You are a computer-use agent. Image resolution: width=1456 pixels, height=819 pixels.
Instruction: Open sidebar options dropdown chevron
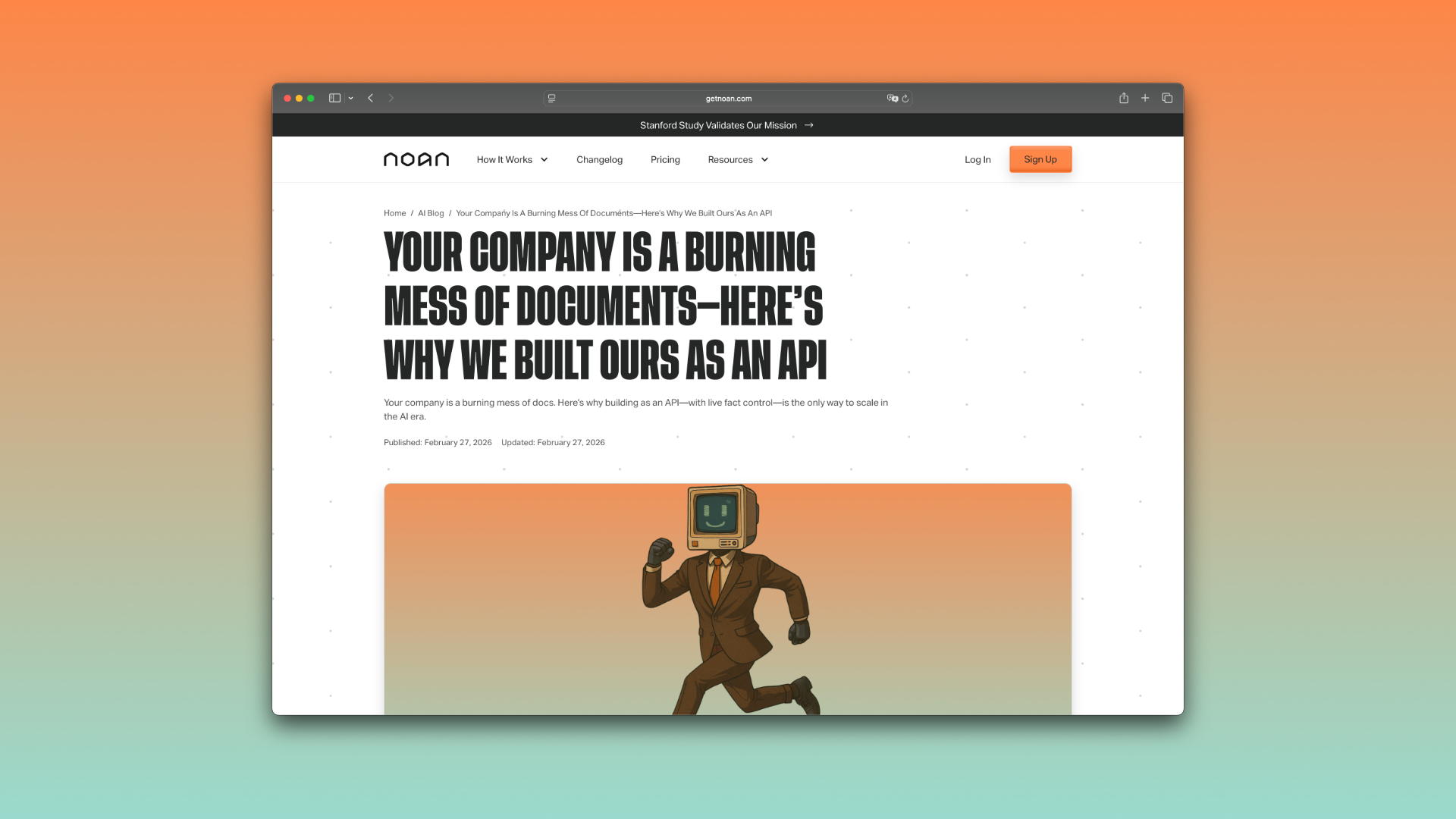pyautogui.click(x=351, y=99)
